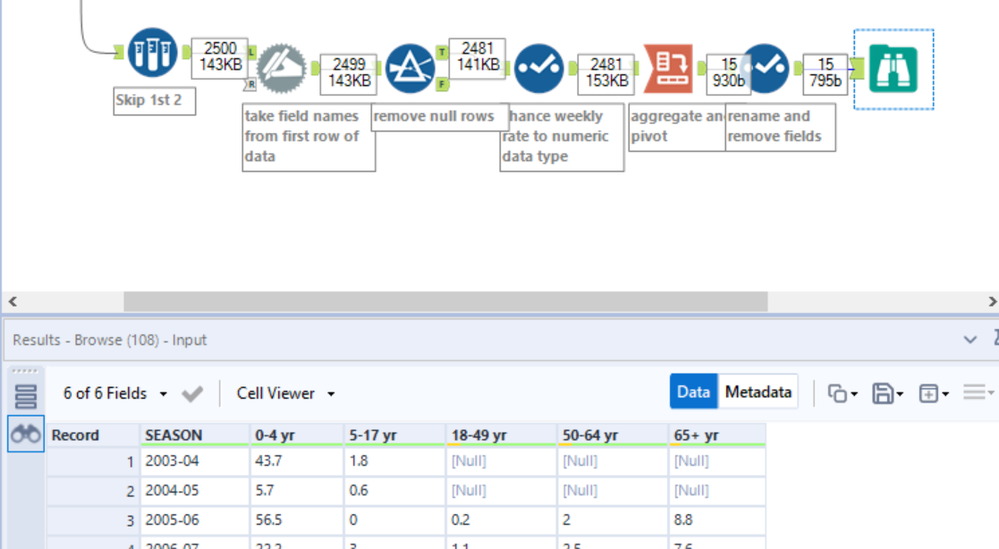This screenshot has width=999, height=549.
Task: Select record row number 3
Action: tap(93, 520)
